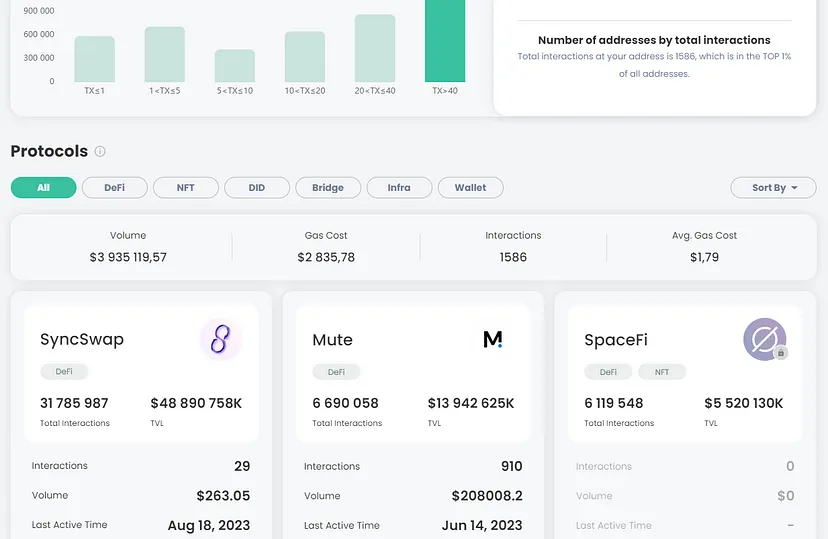Click the 20<TX≤40 bar in chart
Viewport: 828px width, 539px height.
pos(375,48)
